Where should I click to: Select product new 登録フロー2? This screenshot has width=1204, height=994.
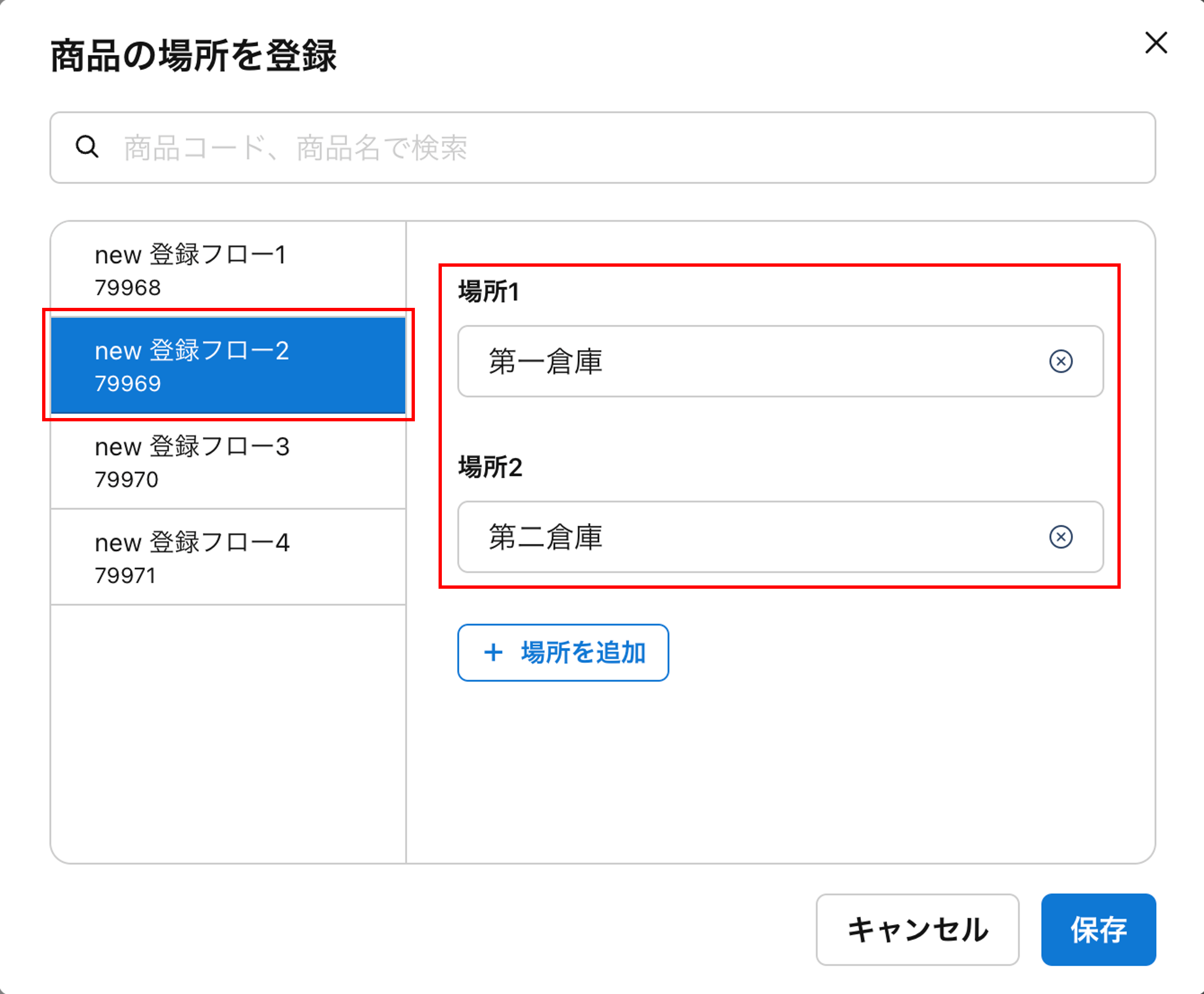pyautogui.click(x=228, y=365)
